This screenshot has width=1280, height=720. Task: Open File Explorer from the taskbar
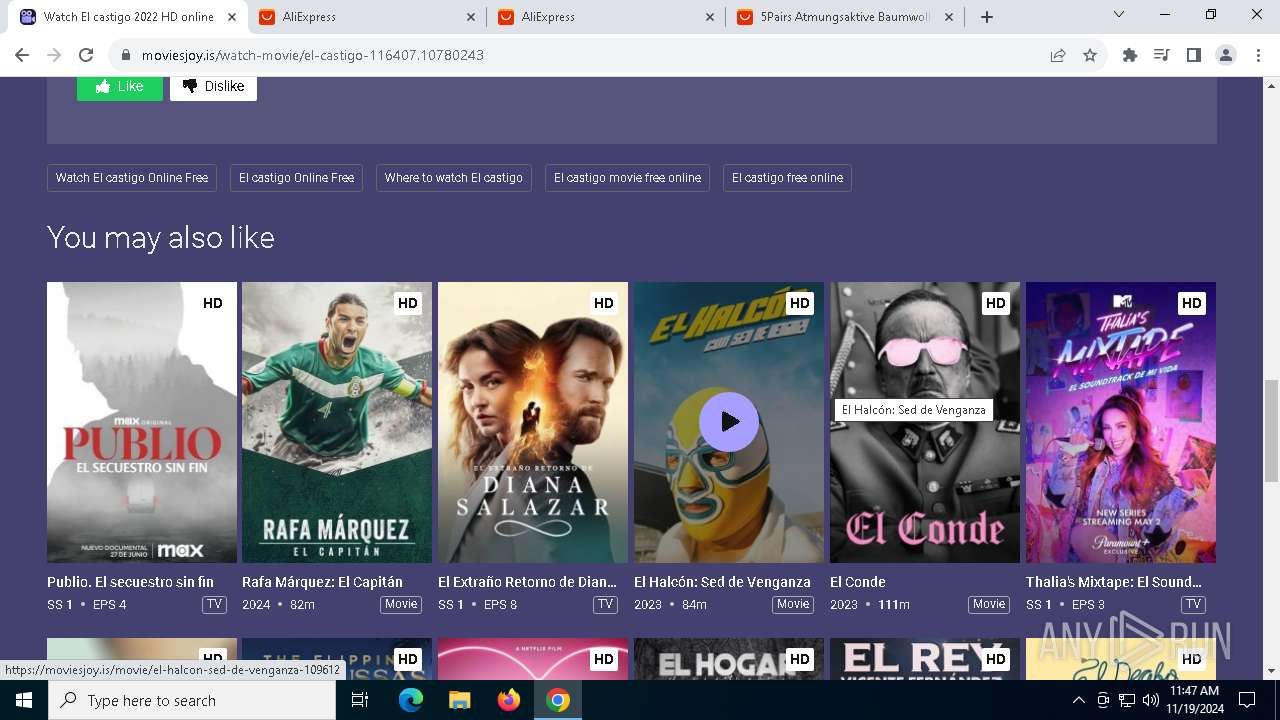[x=460, y=700]
